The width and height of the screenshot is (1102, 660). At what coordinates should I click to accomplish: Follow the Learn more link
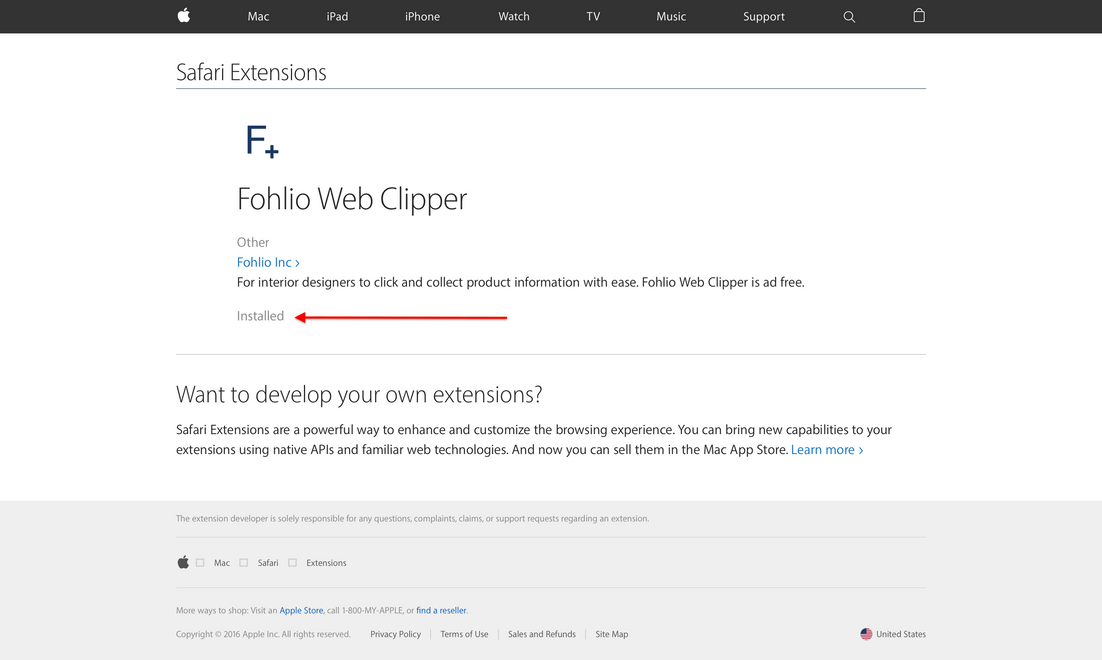[827, 450]
